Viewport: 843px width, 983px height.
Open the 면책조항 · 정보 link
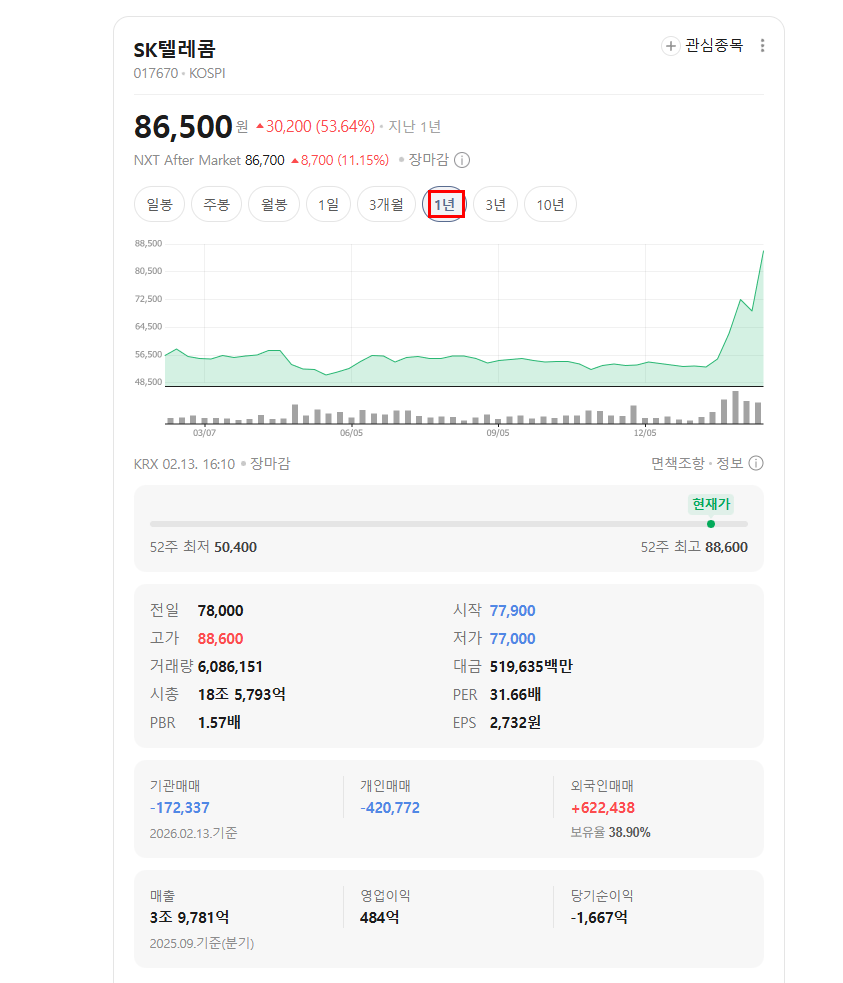697,463
